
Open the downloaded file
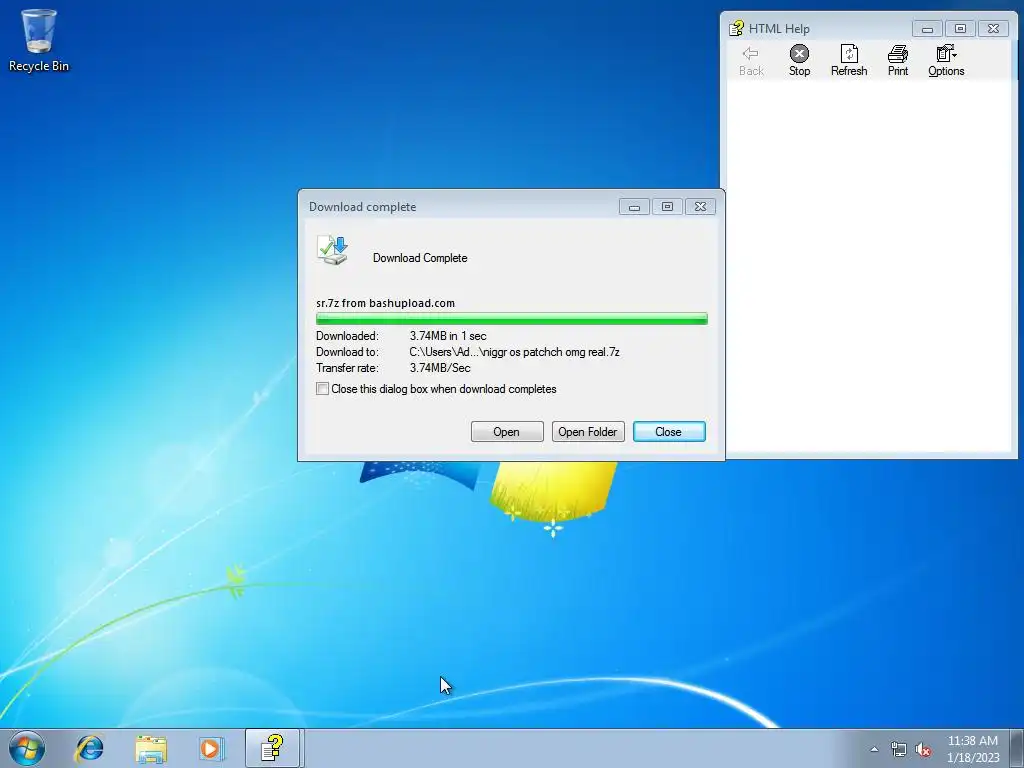pos(507,432)
